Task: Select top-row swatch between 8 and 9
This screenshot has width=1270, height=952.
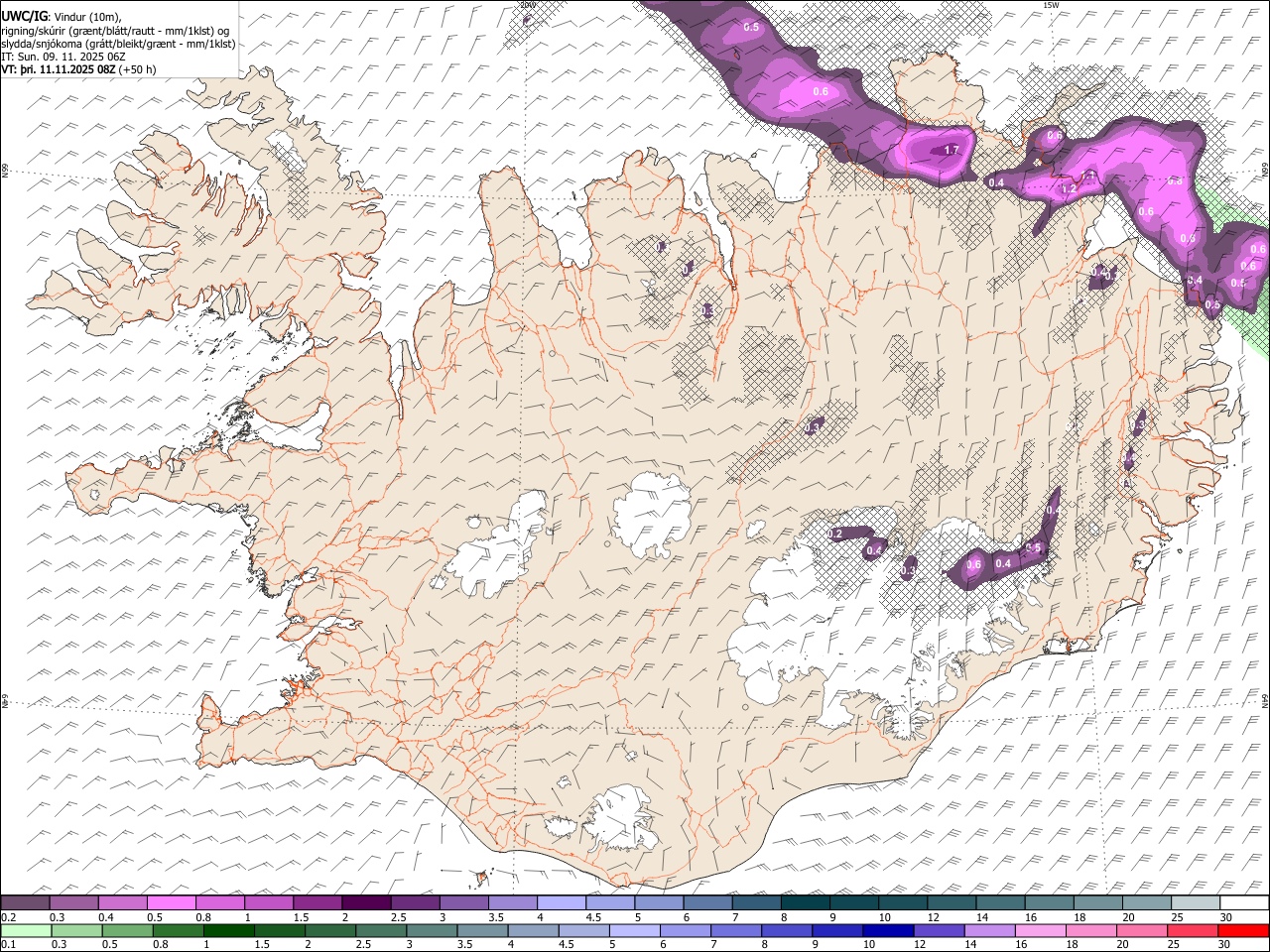Action: [x=806, y=902]
